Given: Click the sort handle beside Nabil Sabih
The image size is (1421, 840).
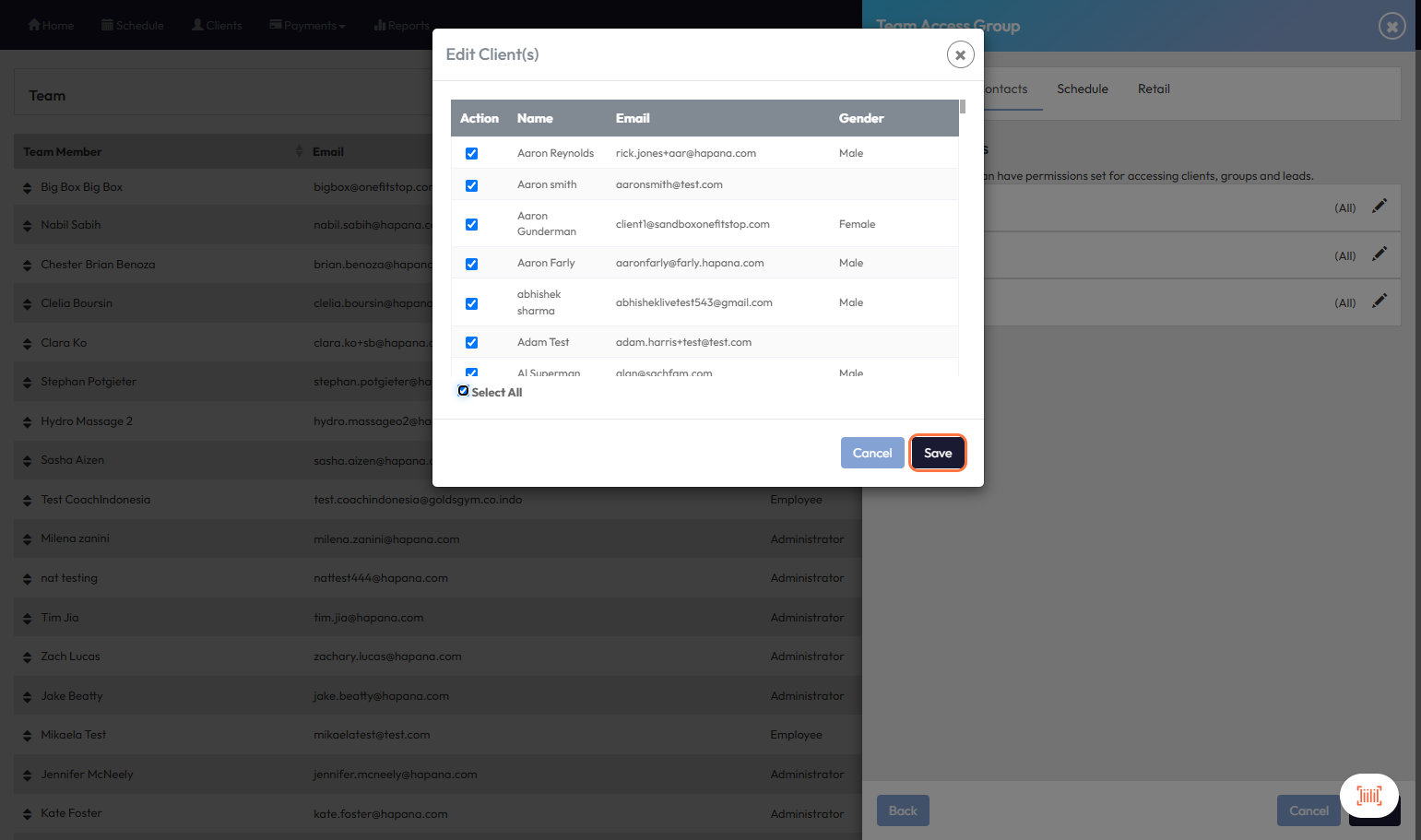Looking at the screenshot, I should coord(28,226).
